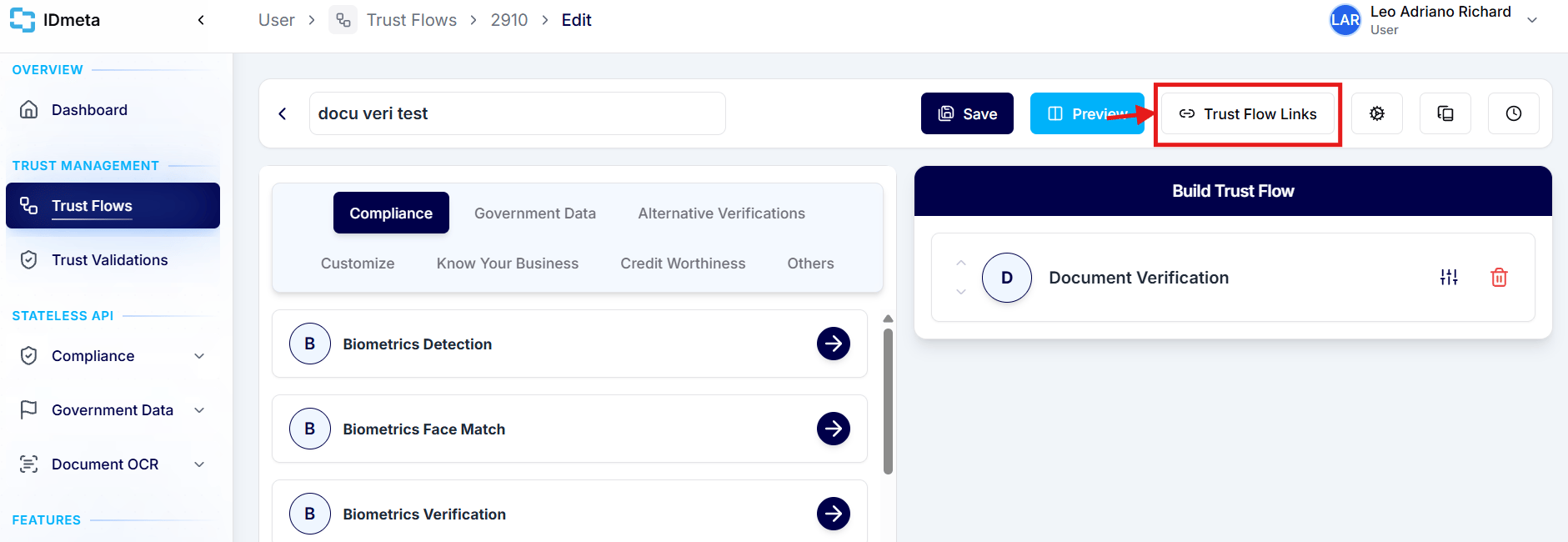
Task: Click the IDmeta logo icon
Action: tap(23, 20)
